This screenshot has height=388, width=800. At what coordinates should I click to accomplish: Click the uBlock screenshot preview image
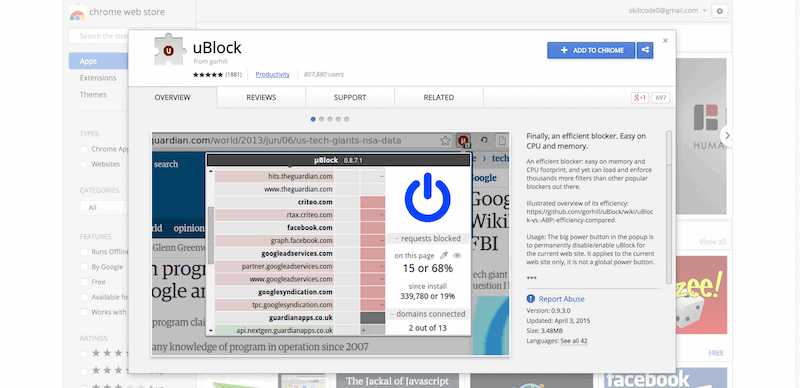(x=331, y=244)
